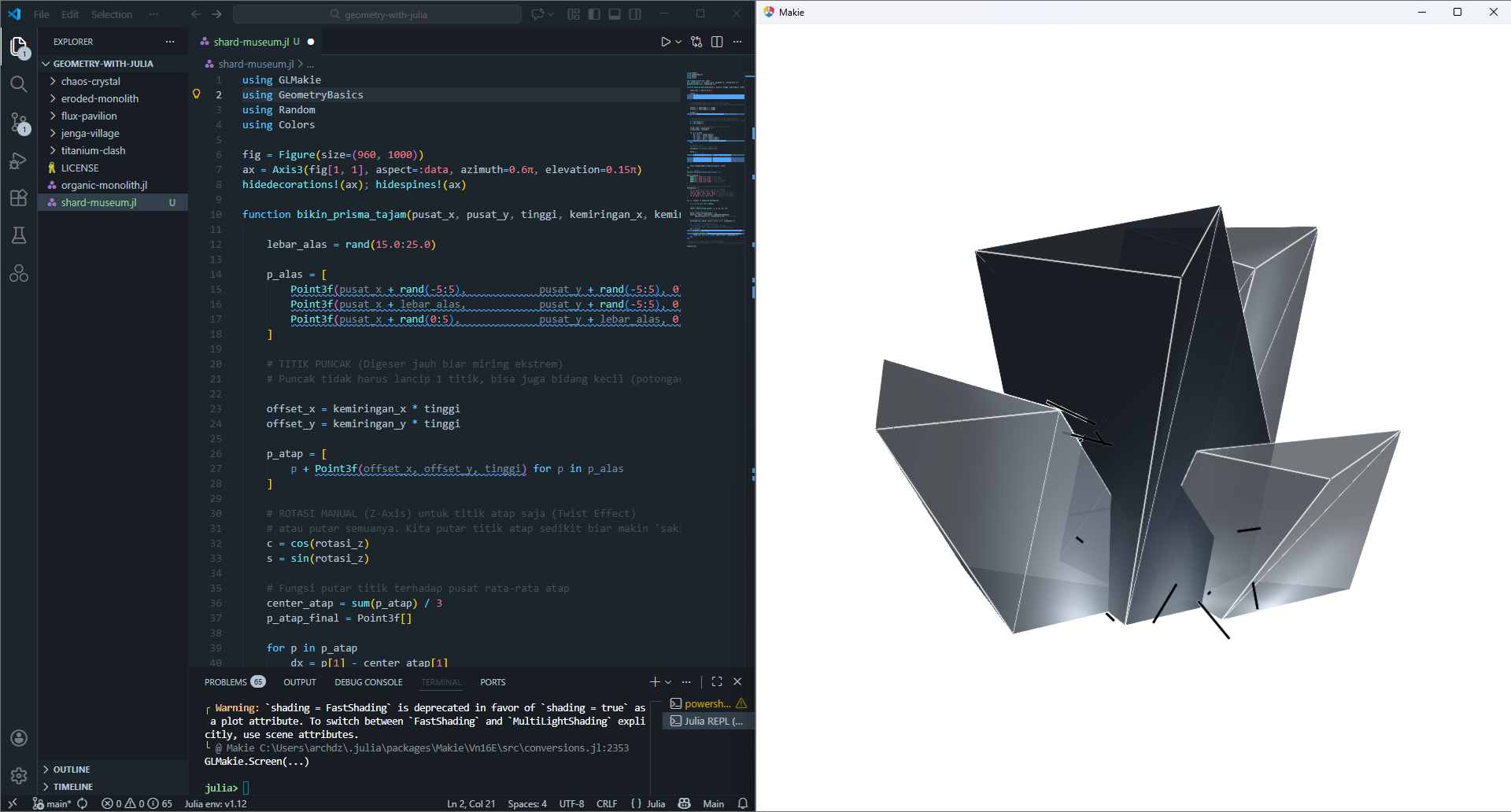The width and height of the screenshot is (1511, 812).
Task: Open the Source Control view
Action: coord(19,122)
